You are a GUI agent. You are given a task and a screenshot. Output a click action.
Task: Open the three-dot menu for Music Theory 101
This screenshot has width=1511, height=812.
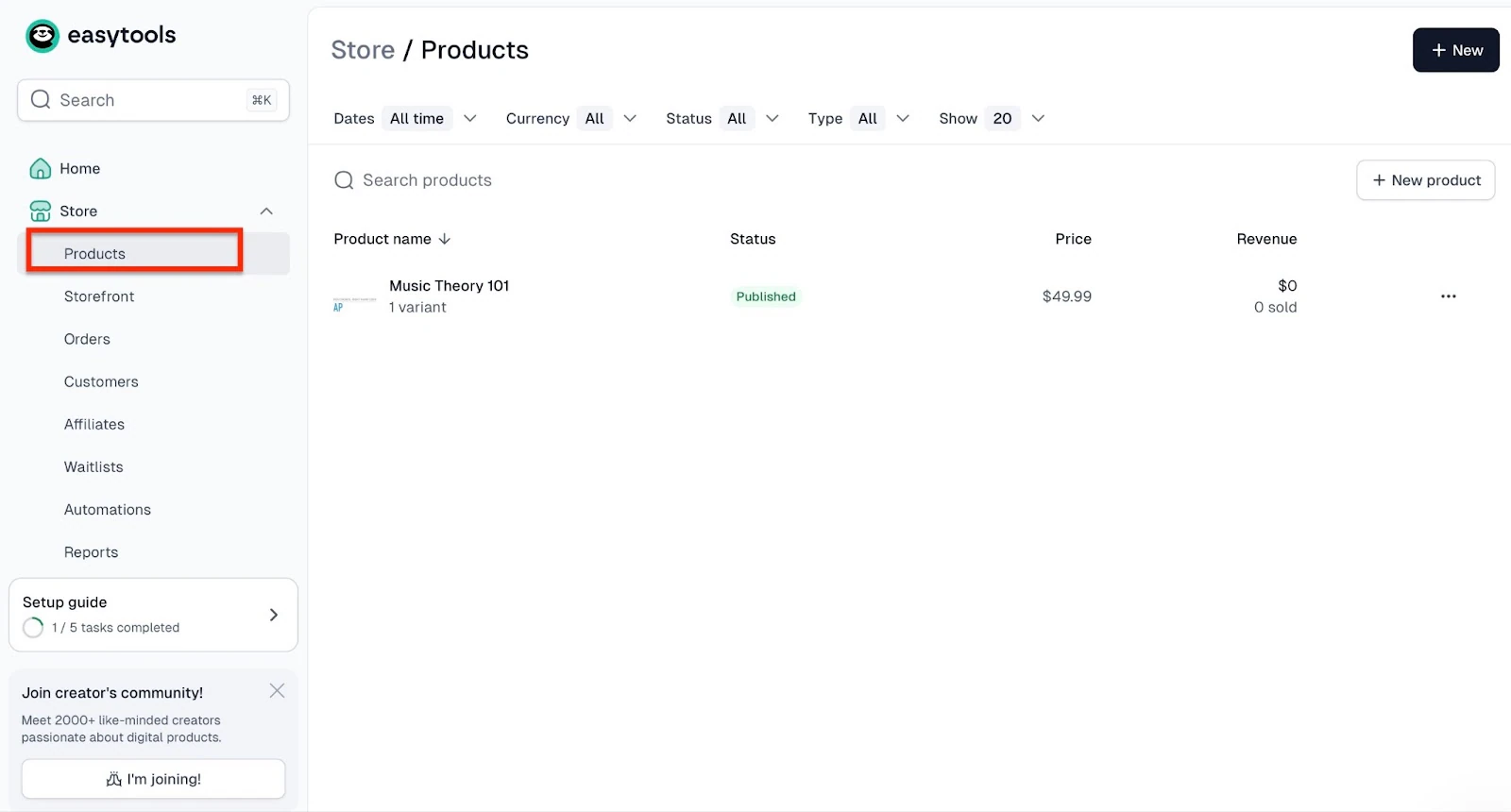tap(1448, 296)
